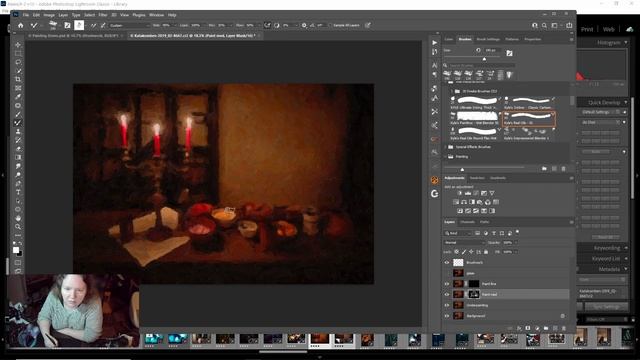The width and height of the screenshot is (640, 360).
Task: Select the Paint med layer mask thumbnail
Action: pyautogui.click(x=473, y=294)
